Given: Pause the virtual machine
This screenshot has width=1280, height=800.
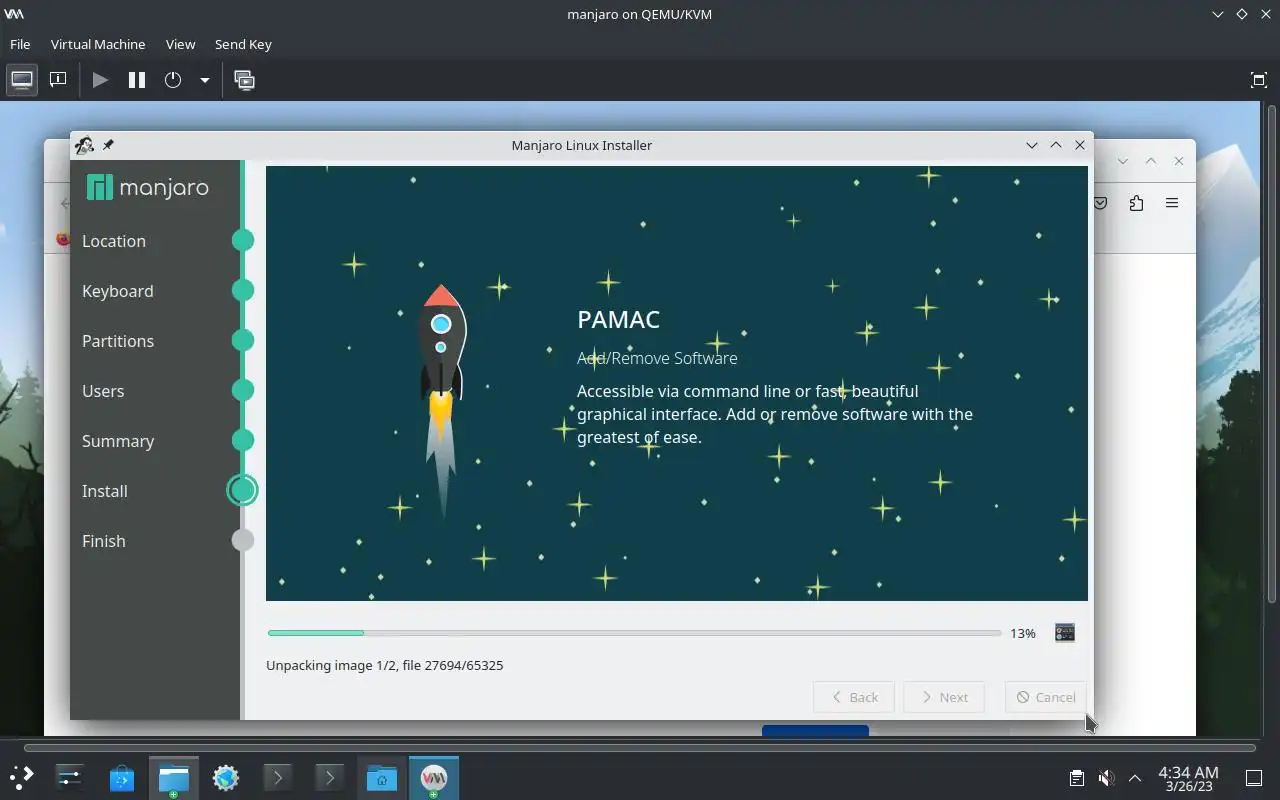Looking at the screenshot, I should click(x=137, y=80).
